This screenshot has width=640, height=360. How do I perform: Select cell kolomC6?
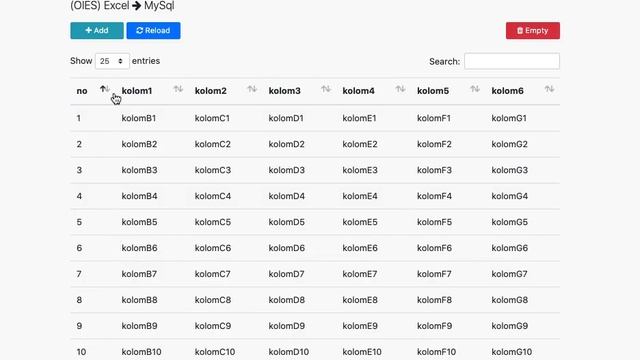pyautogui.click(x=213, y=248)
